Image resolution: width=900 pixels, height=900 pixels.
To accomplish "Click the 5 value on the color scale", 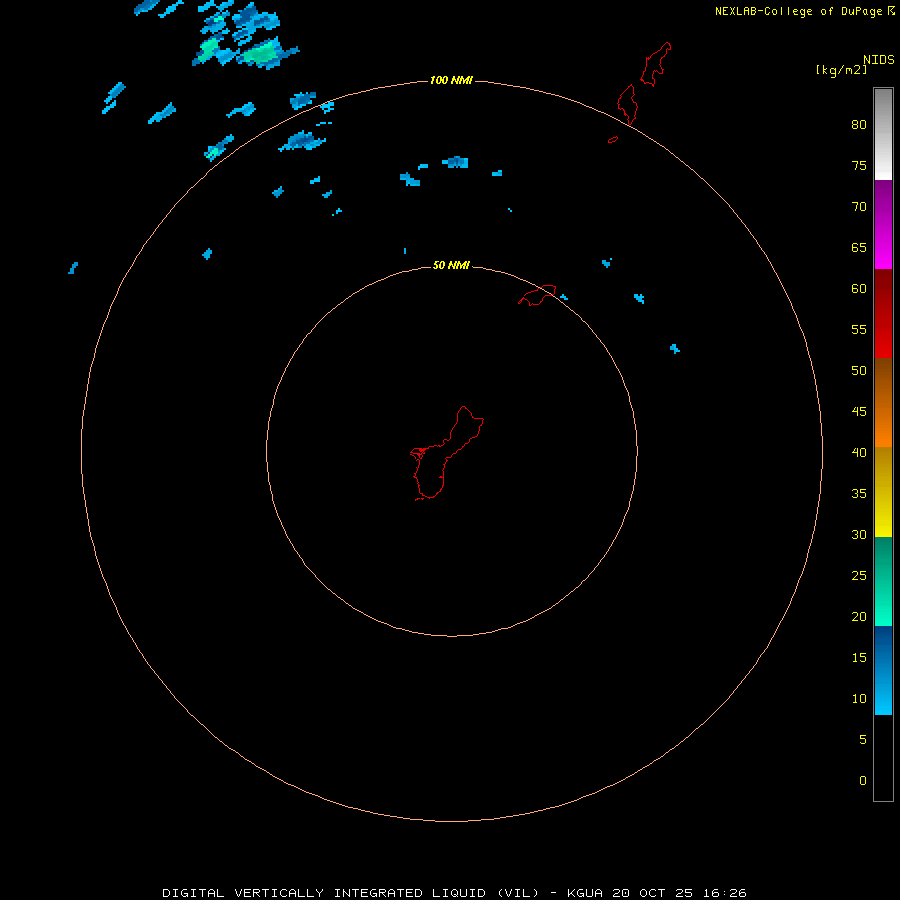I will (863, 740).
